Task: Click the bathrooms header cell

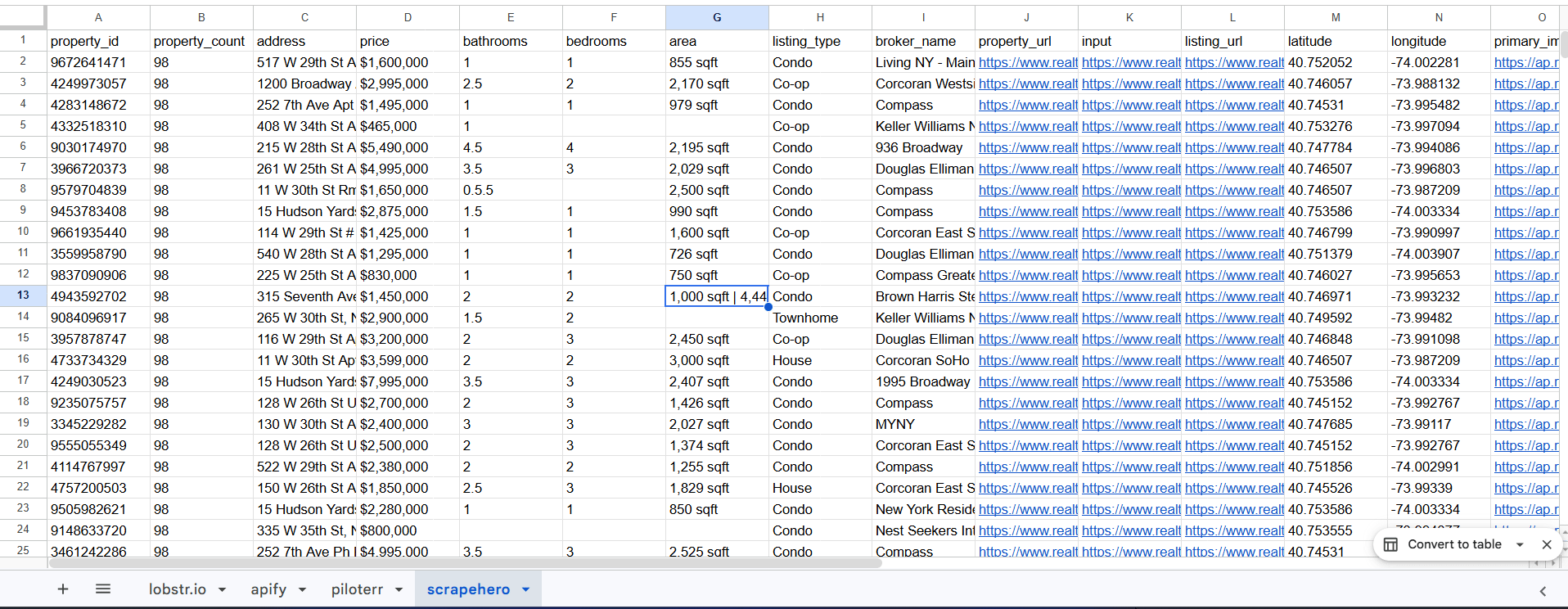Action: coord(511,41)
